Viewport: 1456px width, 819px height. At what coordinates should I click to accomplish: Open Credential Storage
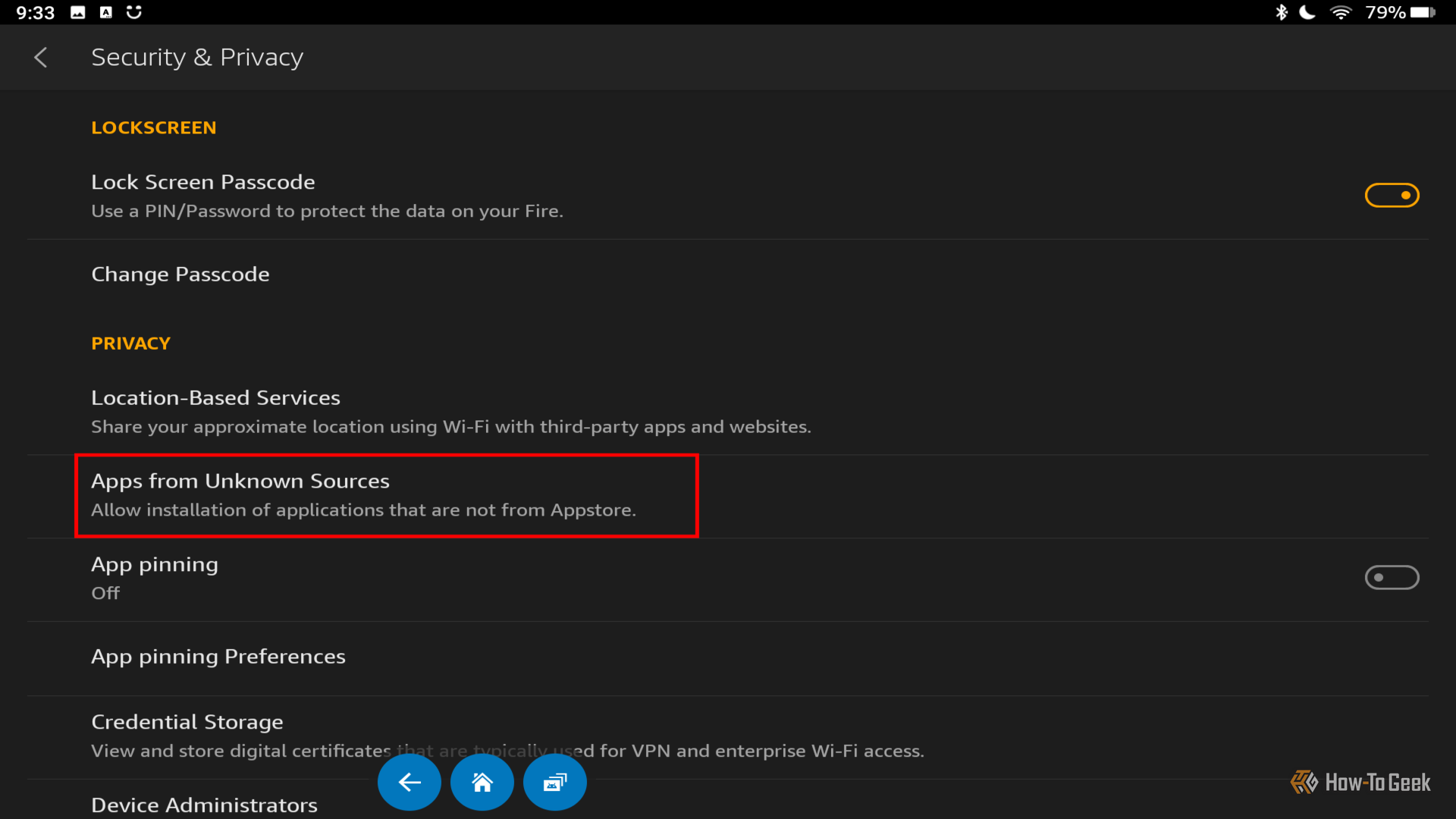click(728, 736)
